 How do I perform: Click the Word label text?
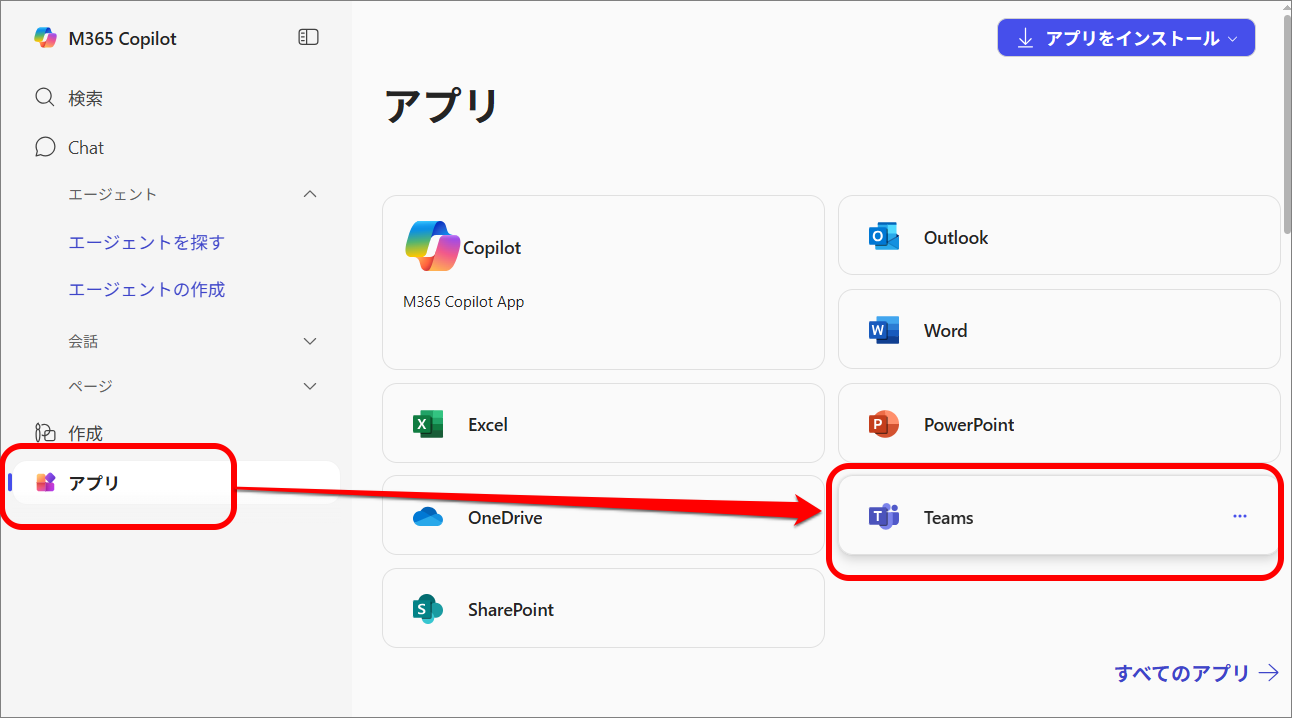[x=945, y=330]
